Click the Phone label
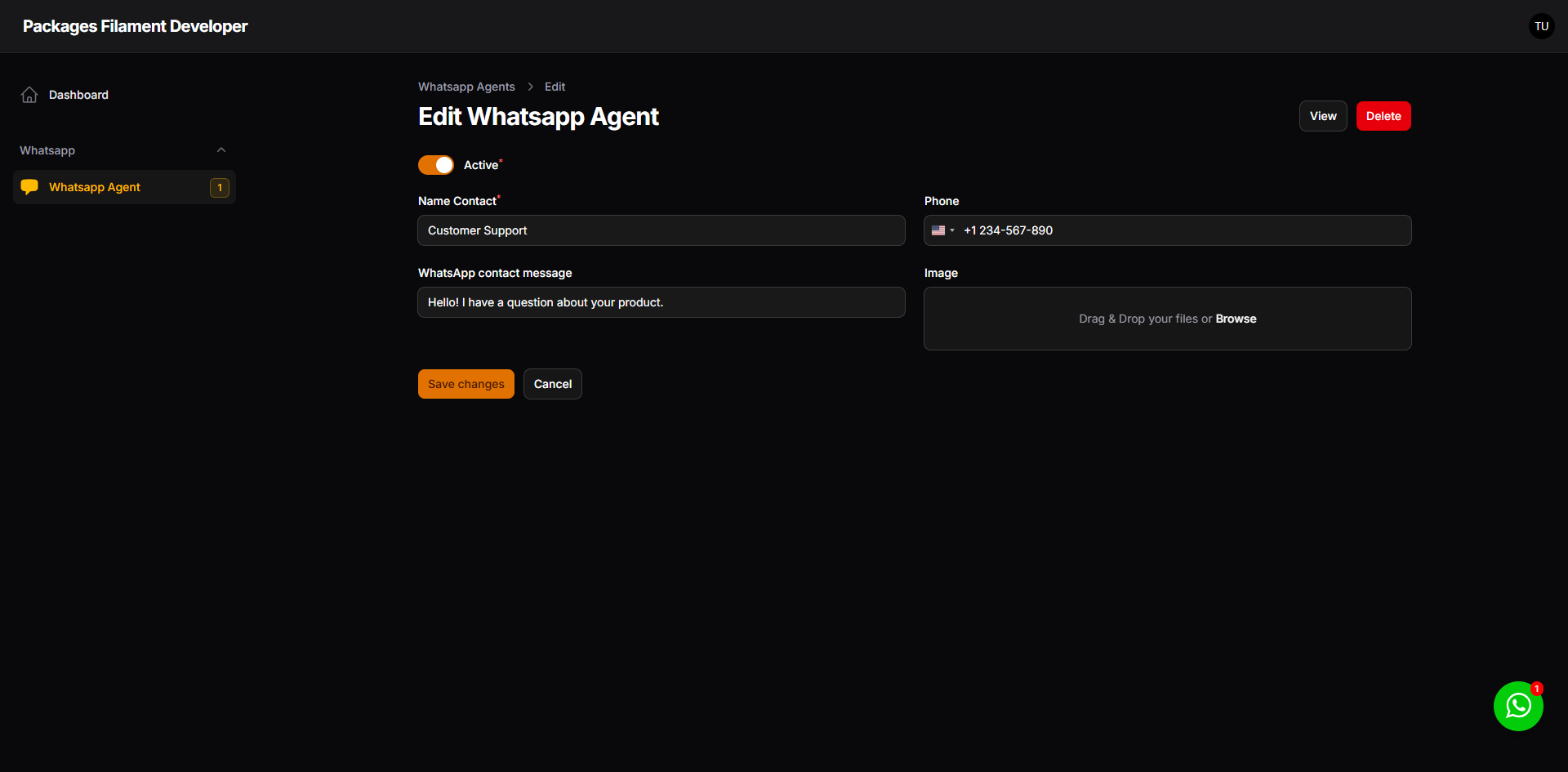 pos(942,201)
